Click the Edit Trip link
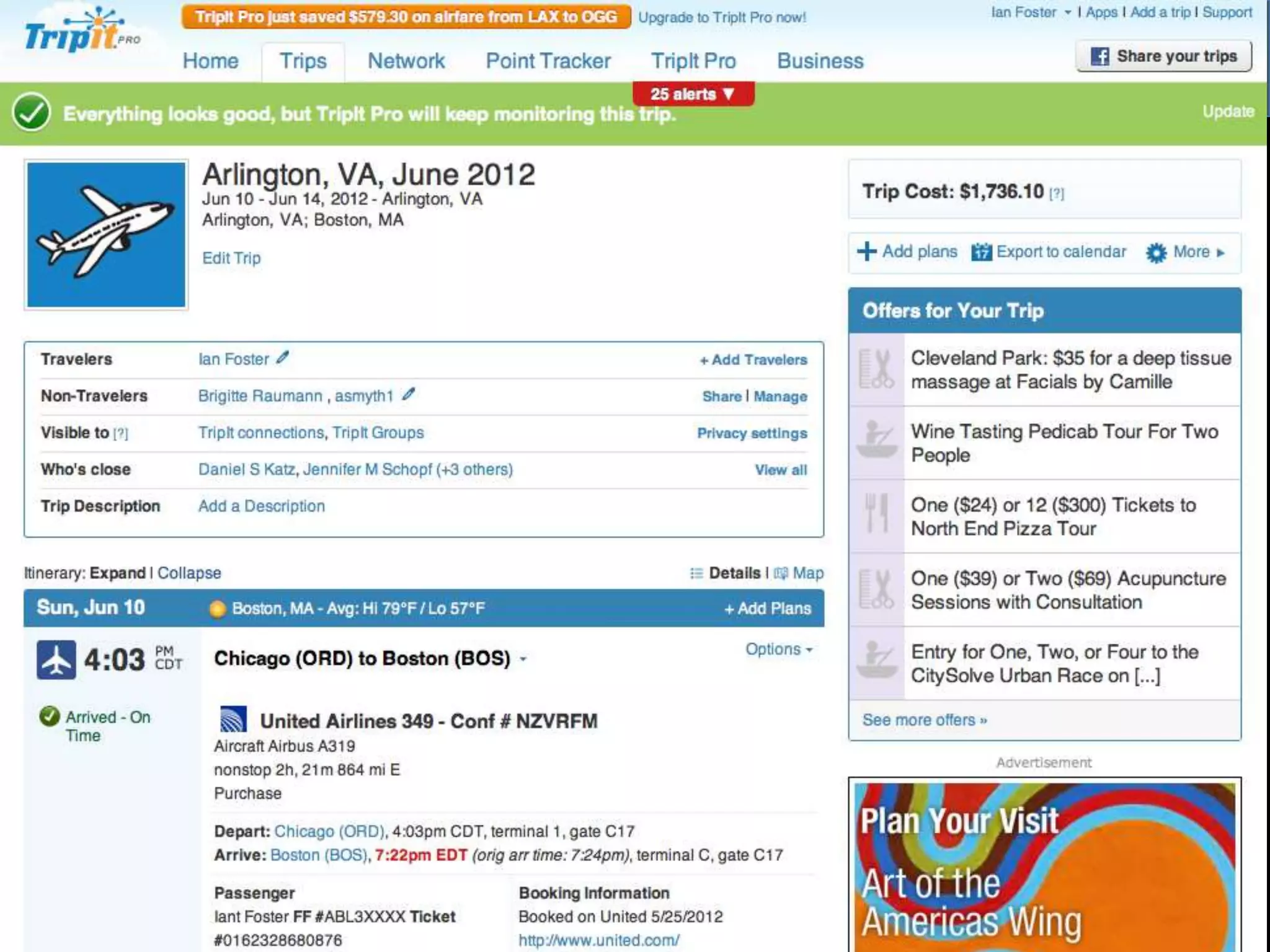This screenshot has width=1270, height=952. click(231, 258)
